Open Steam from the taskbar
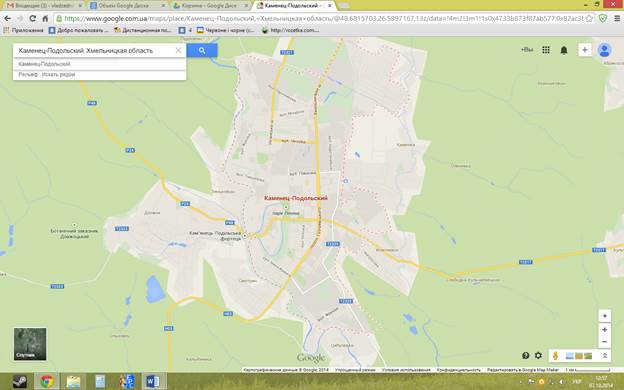624x390 pixels. tap(19, 382)
